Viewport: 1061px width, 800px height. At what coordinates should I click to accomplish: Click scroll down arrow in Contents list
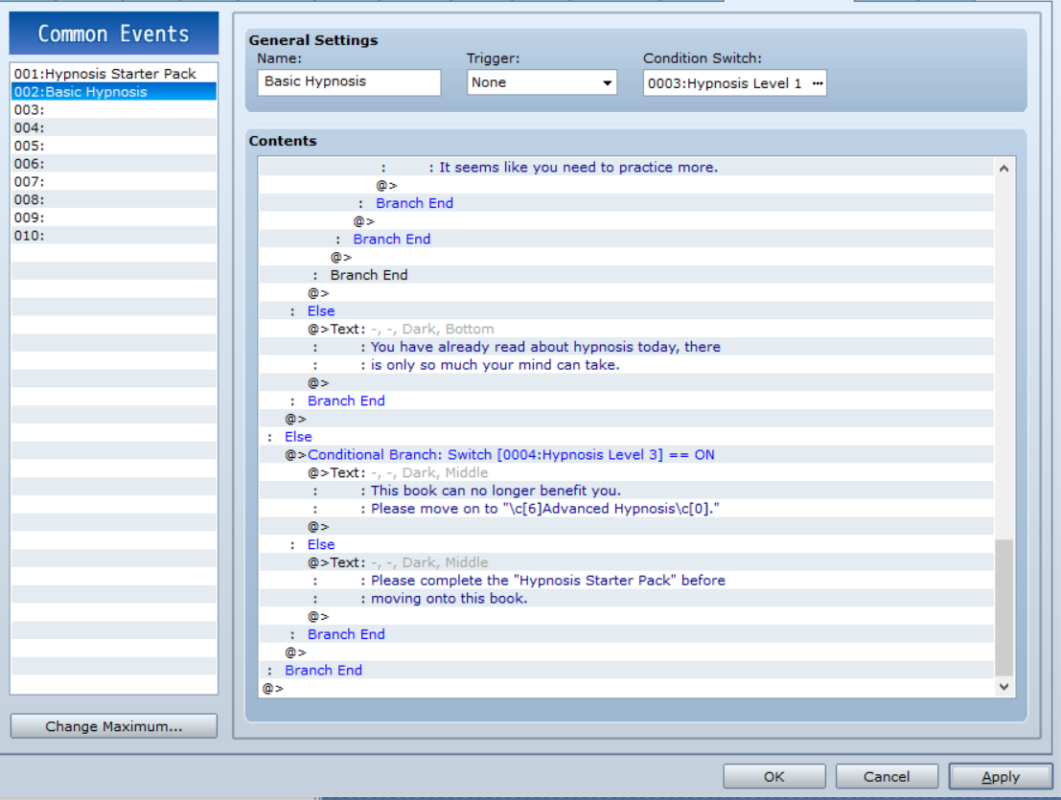[x=1003, y=686]
